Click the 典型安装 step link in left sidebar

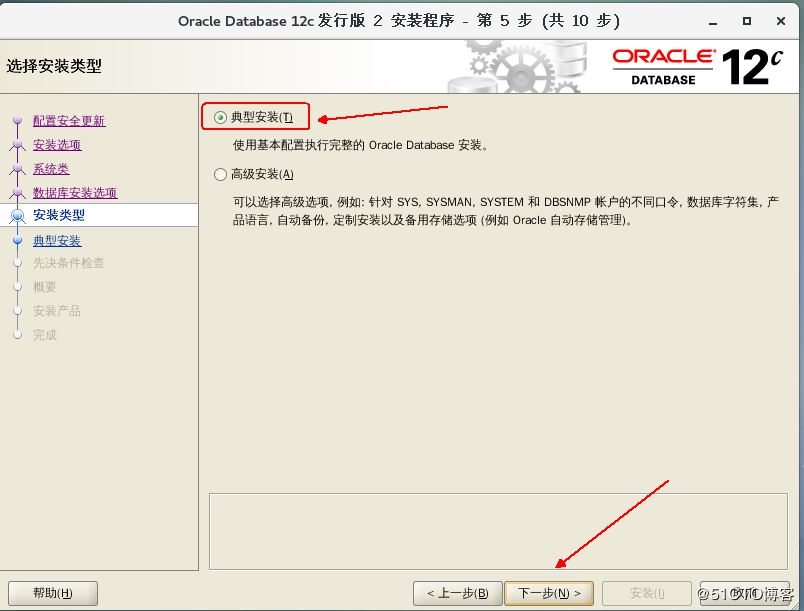57,241
